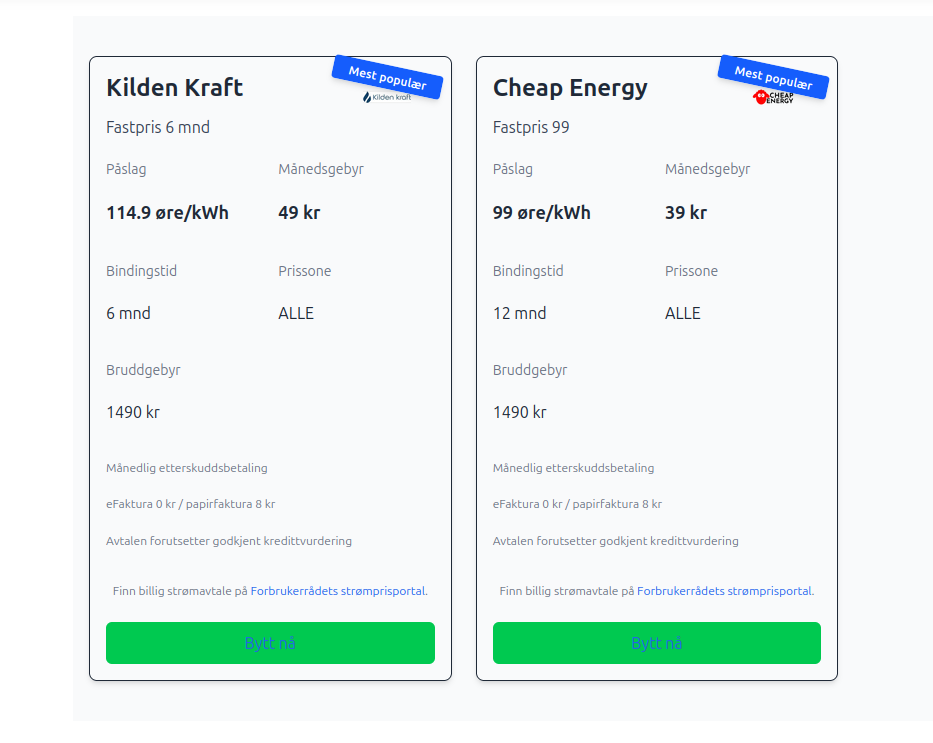This screenshot has width=933, height=743.
Task: Open Forbrukerrådets strømprisportal link in Kilden Kraft card
Action: [338, 591]
